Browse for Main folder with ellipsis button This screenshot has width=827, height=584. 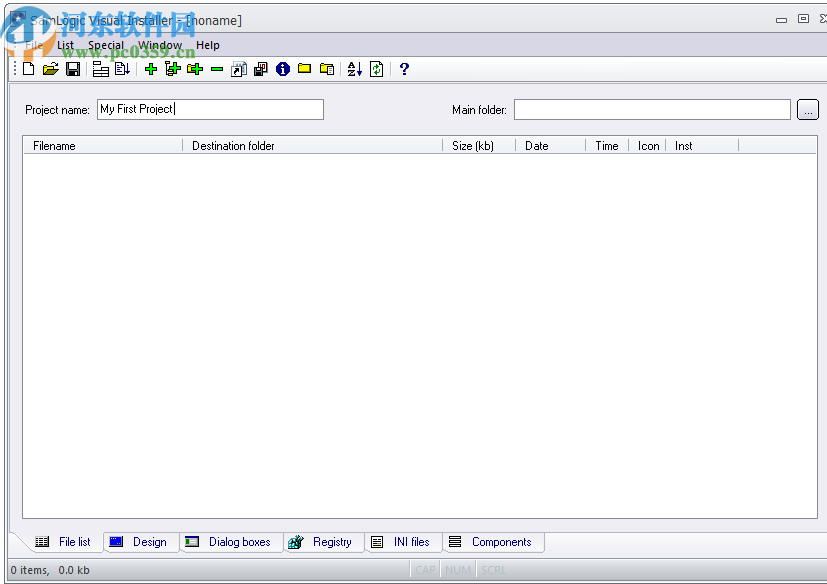pos(807,109)
